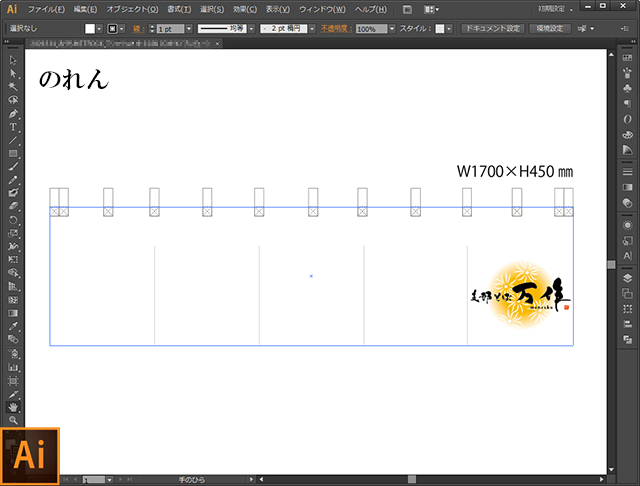Select the Mesh tool

(x=13, y=300)
